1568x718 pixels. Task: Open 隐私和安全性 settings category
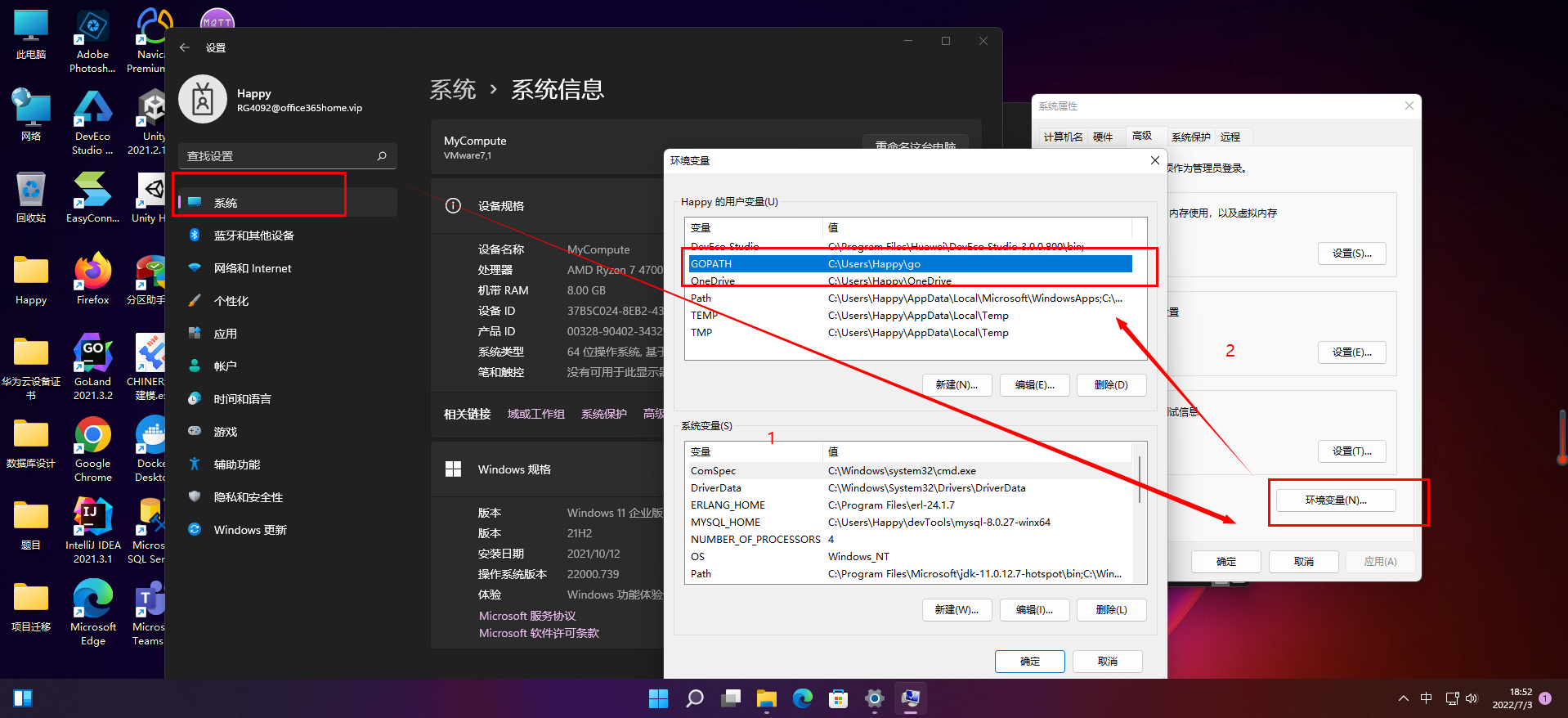tap(287, 496)
